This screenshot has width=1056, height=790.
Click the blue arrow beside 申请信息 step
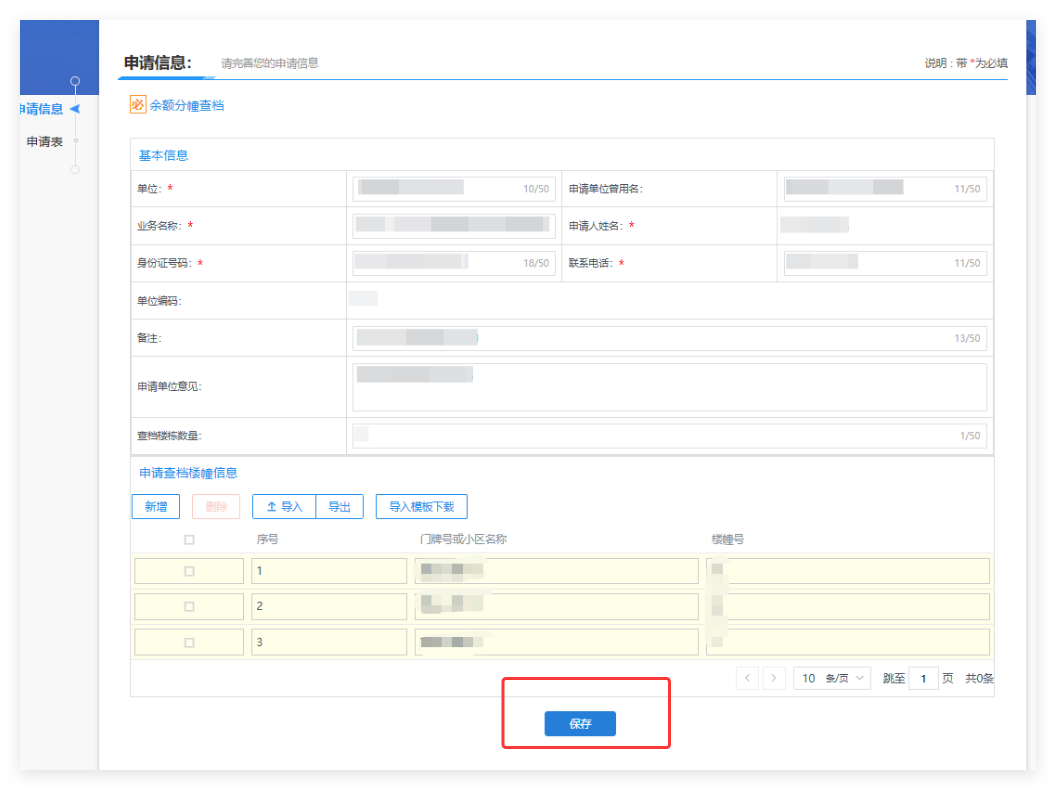pos(75,109)
